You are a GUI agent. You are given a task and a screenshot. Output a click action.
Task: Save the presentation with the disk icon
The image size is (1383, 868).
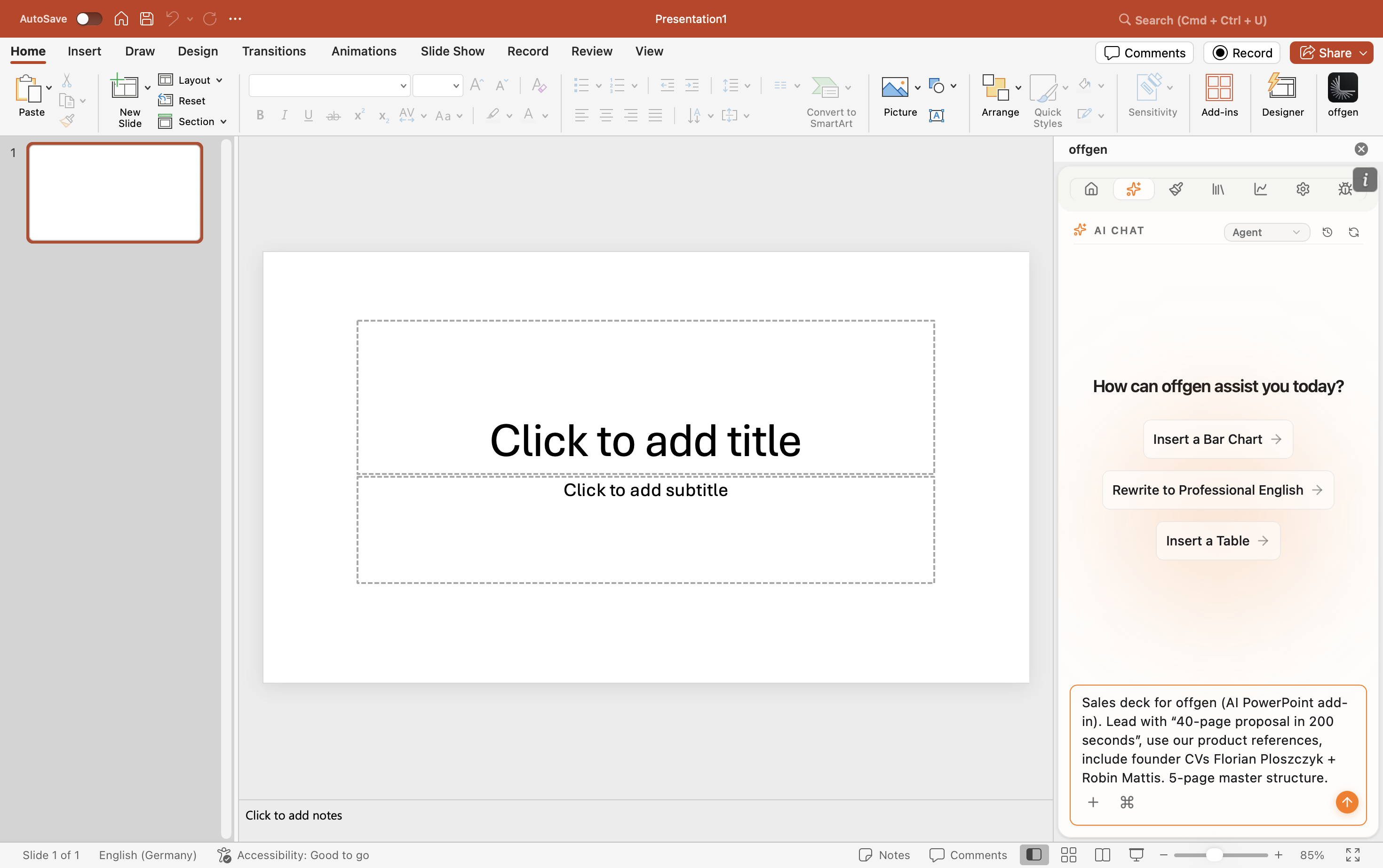coord(146,19)
